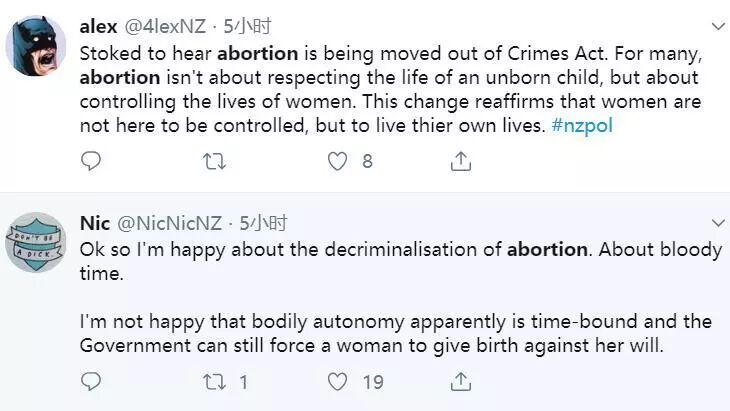Open alex's profile via display name
This screenshot has height=411, width=730.
click(99, 26)
